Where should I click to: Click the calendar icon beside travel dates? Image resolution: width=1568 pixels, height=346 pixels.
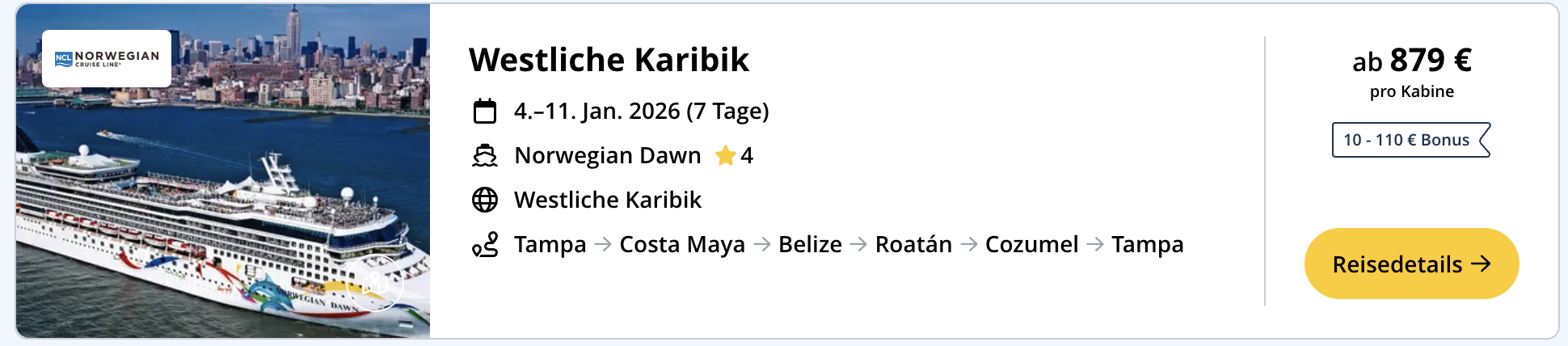pyautogui.click(x=485, y=111)
